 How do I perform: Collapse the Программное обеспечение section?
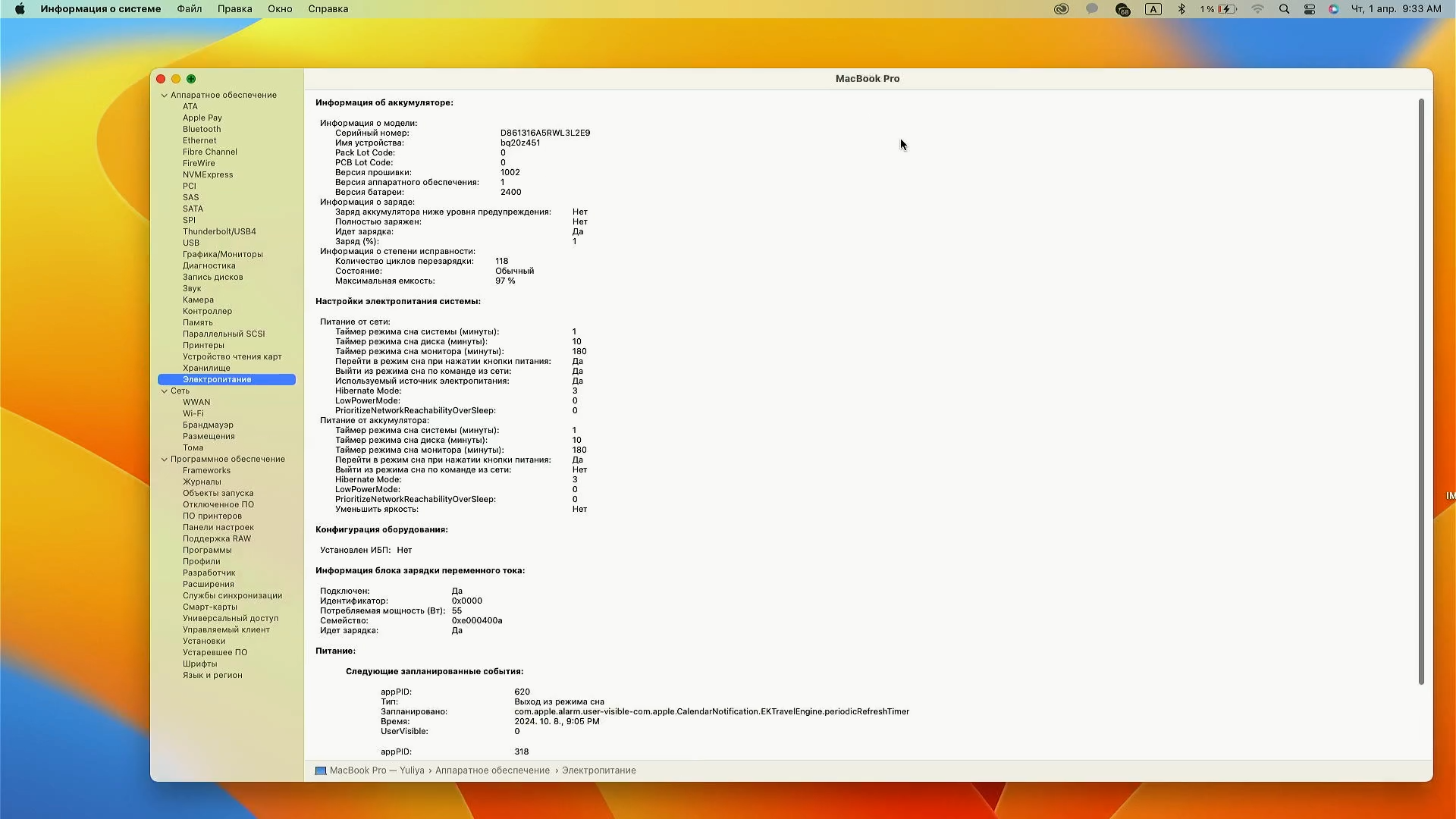165,459
